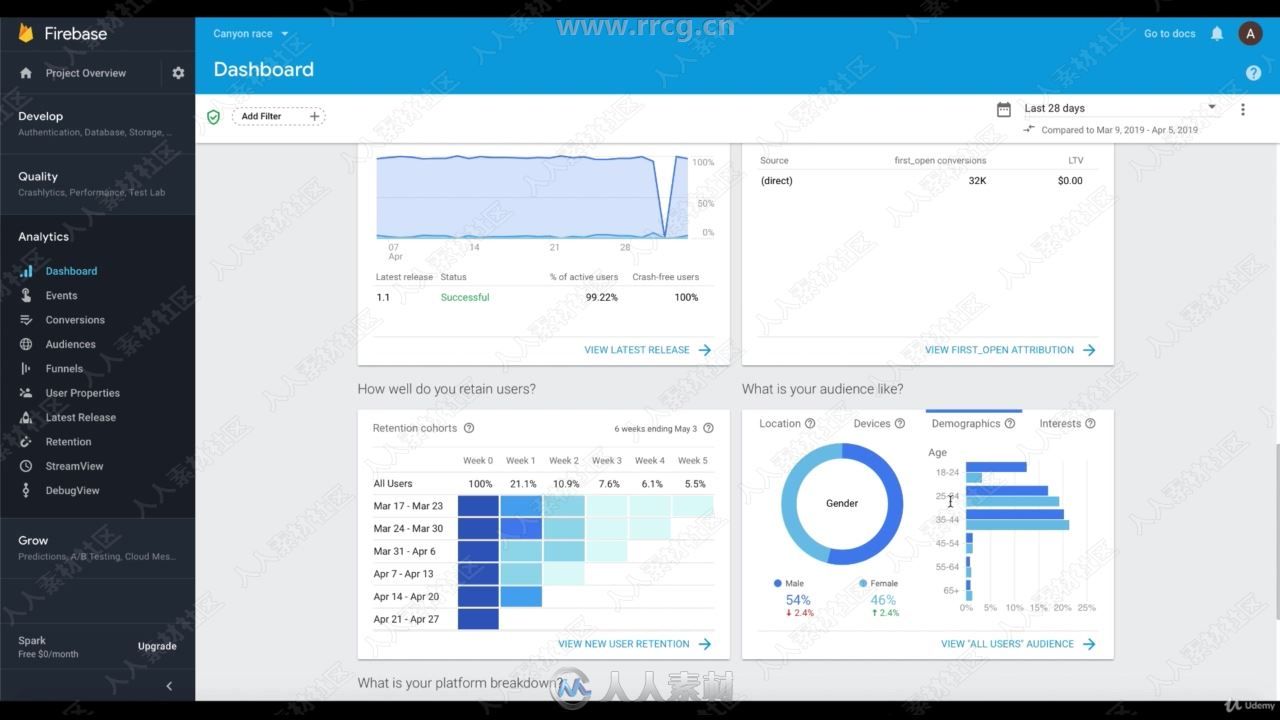The width and height of the screenshot is (1280, 720).
Task: Open Conversions in Analytics menu
Action: pyautogui.click(x=75, y=320)
